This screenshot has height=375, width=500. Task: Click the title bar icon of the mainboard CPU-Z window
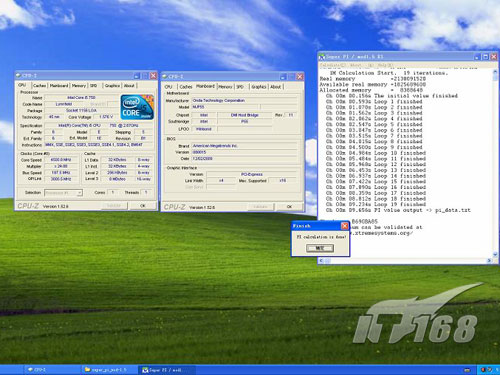pos(165,77)
